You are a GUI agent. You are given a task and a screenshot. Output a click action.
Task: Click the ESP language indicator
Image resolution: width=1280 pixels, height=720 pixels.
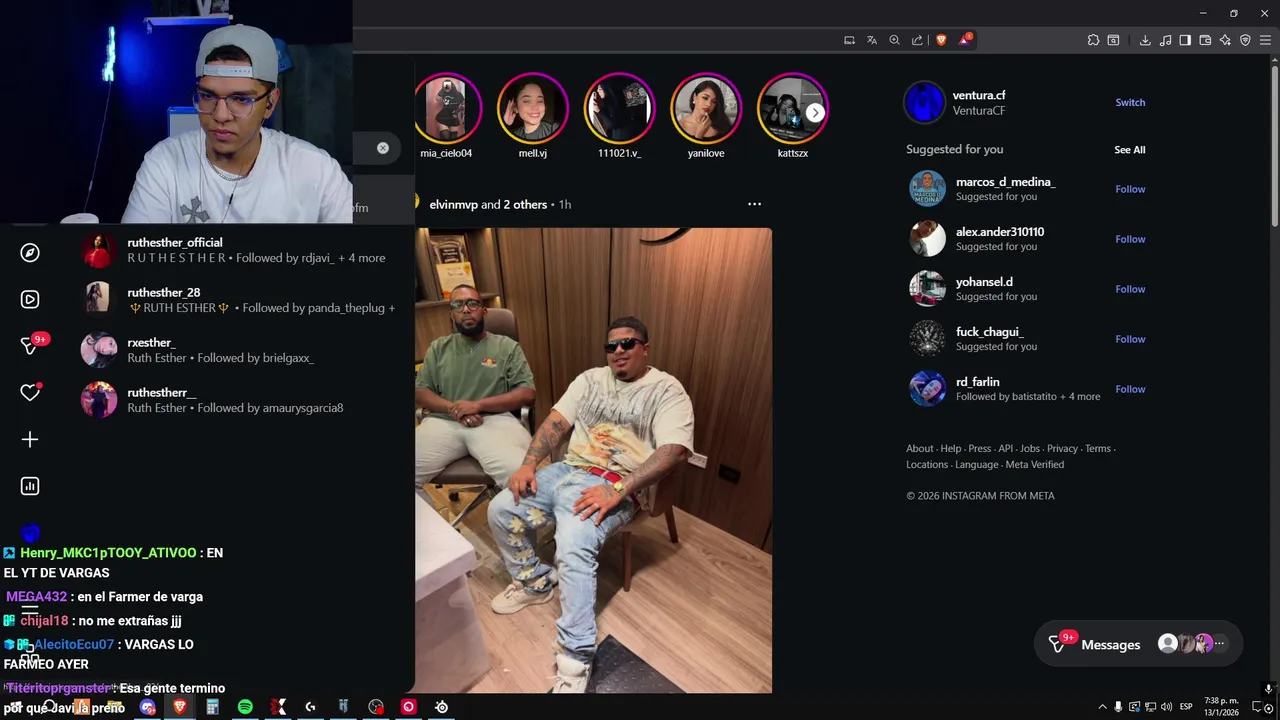[1186, 707]
